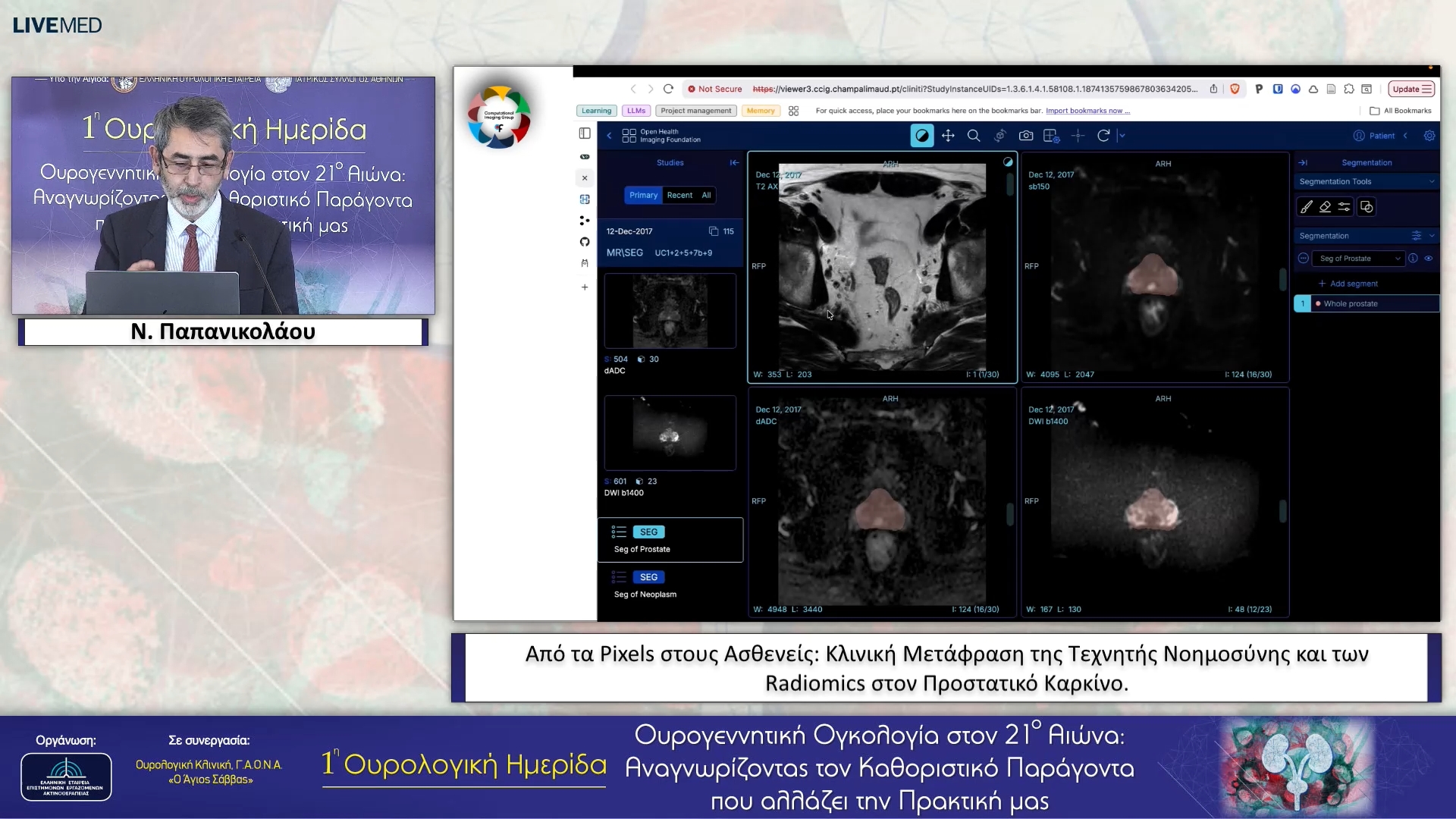The image size is (1456, 819).
Task: Reset view with the rotate arrow icon
Action: 1103,136
